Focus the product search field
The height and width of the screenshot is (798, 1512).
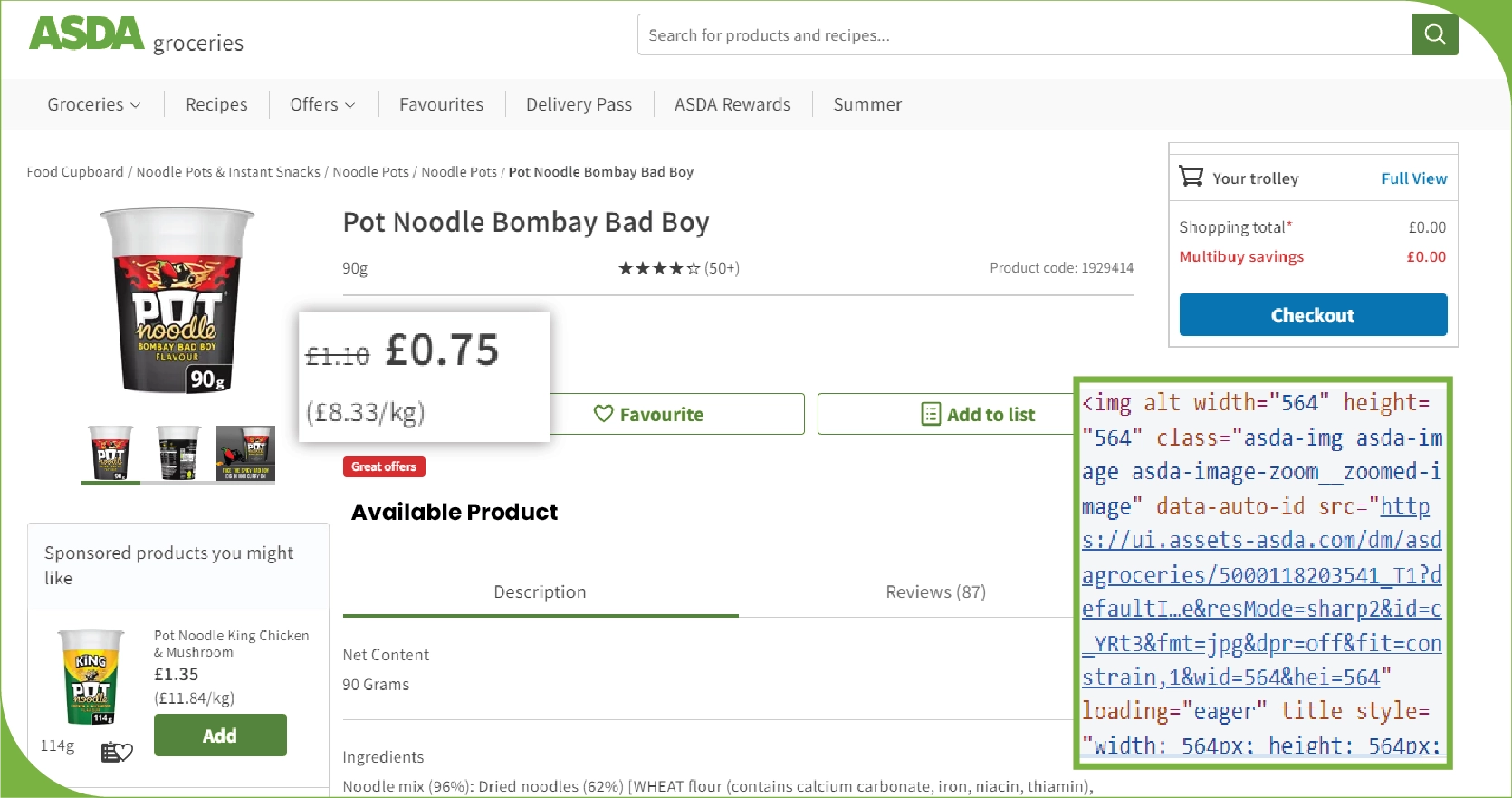(1025, 34)
